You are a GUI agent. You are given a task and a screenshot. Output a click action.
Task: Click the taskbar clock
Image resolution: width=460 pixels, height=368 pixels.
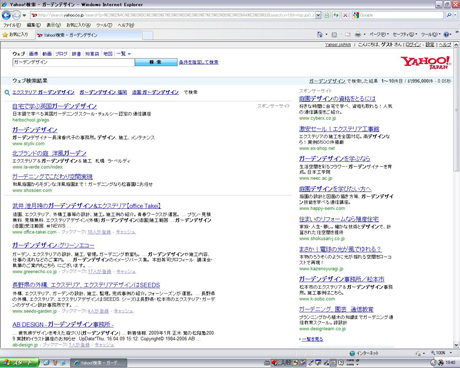450,362
